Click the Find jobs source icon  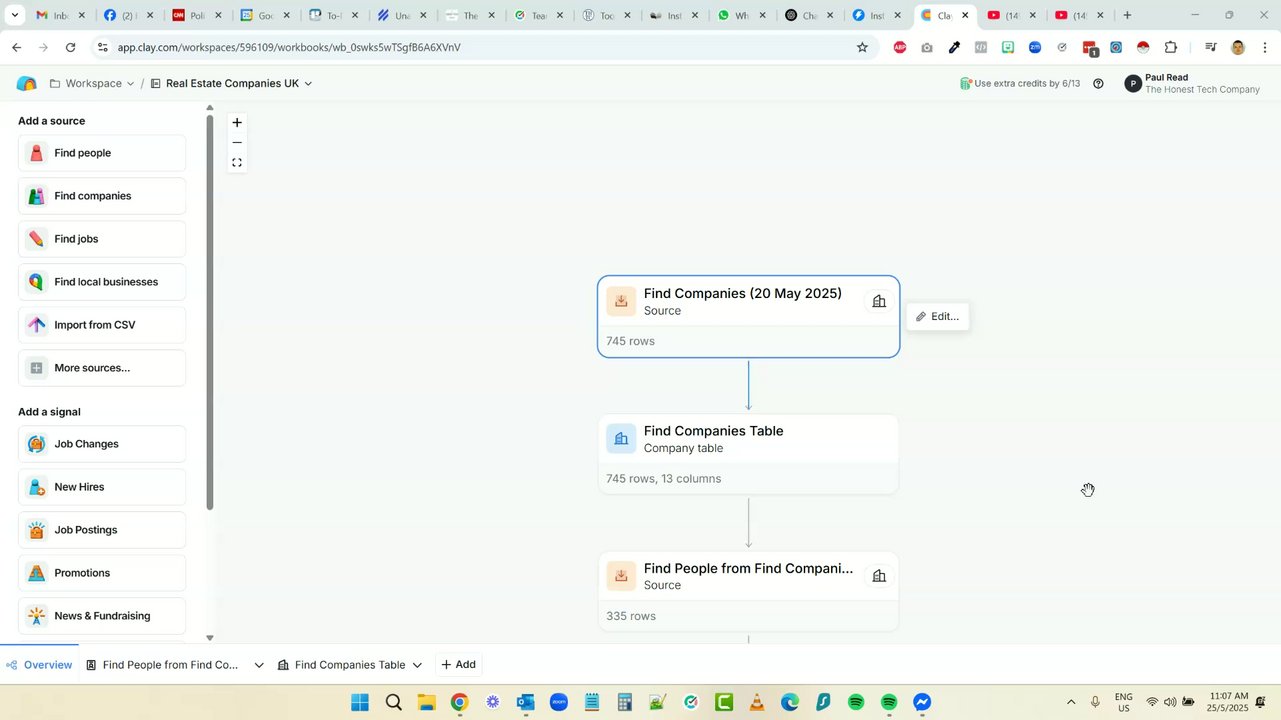coord(36,239)
